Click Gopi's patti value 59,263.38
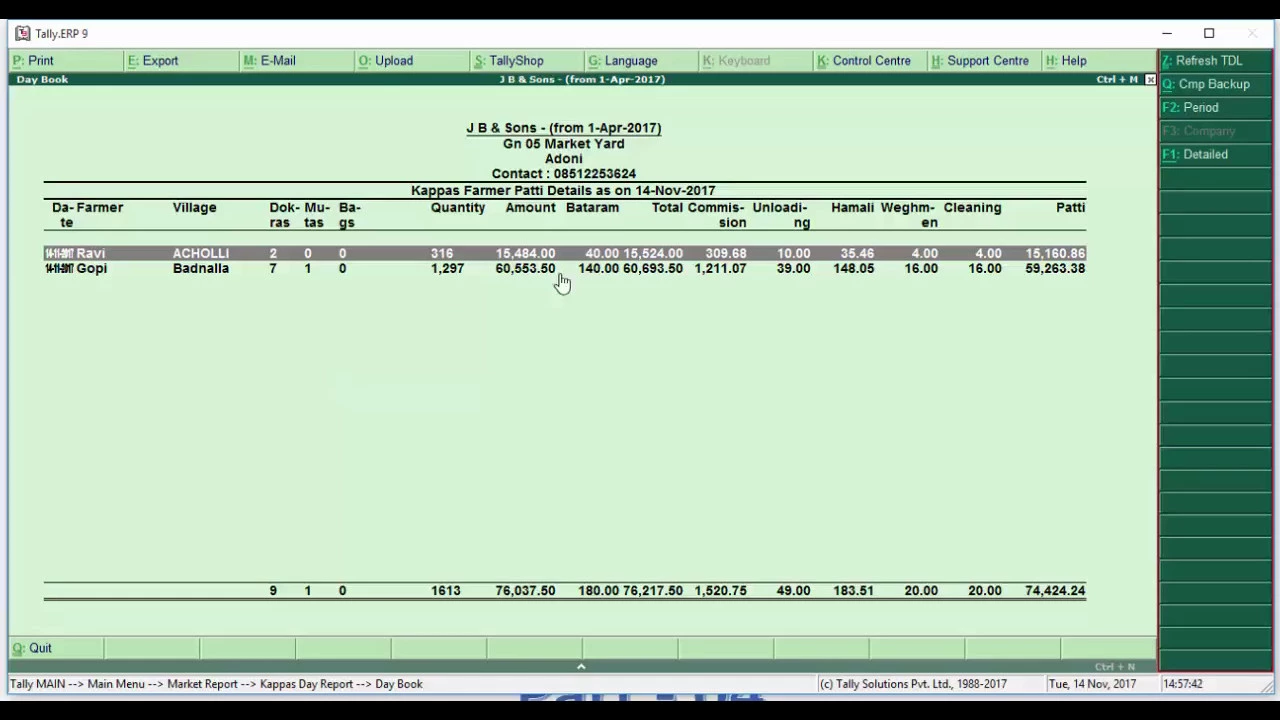 [x=1055, y=269]
